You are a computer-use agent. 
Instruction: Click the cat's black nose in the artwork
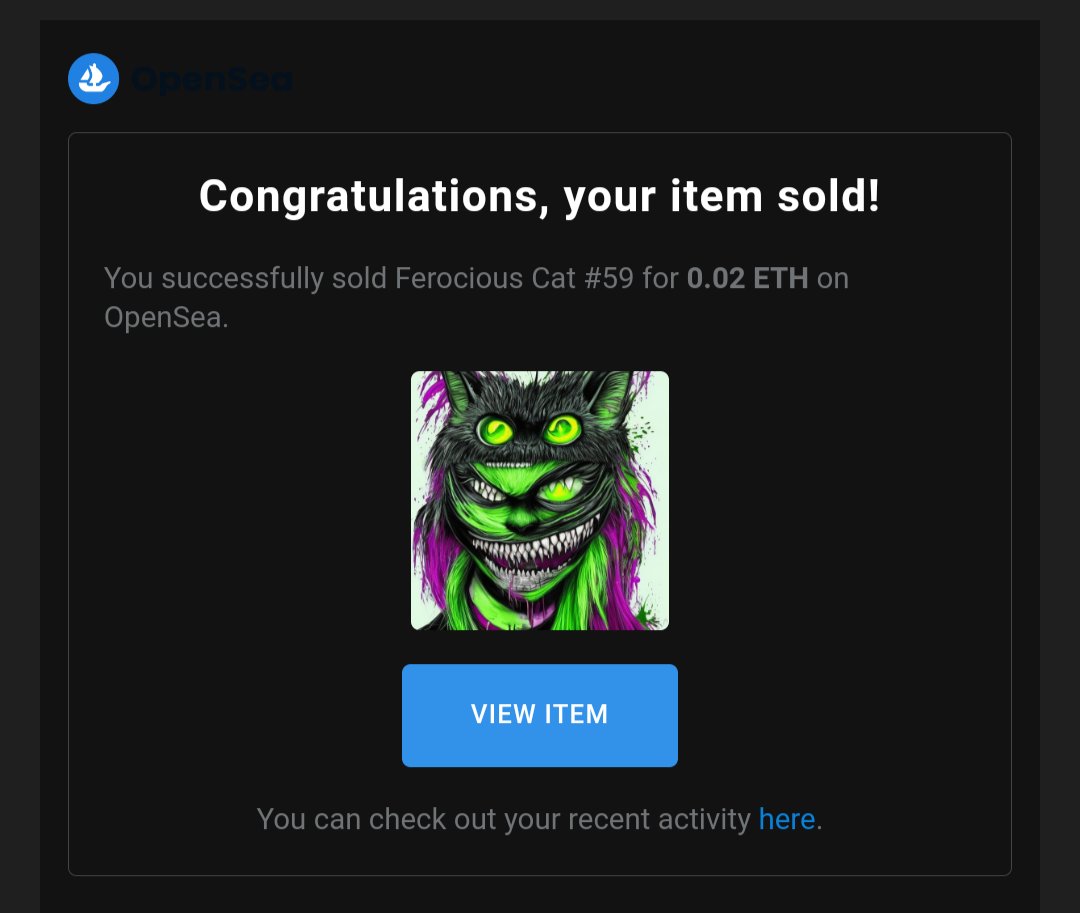tap(523, 525)
